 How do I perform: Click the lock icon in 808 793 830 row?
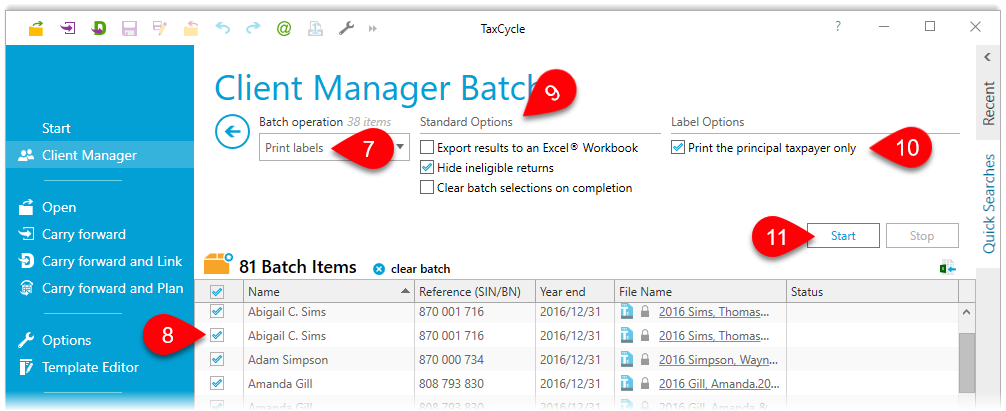click(645, 383)
